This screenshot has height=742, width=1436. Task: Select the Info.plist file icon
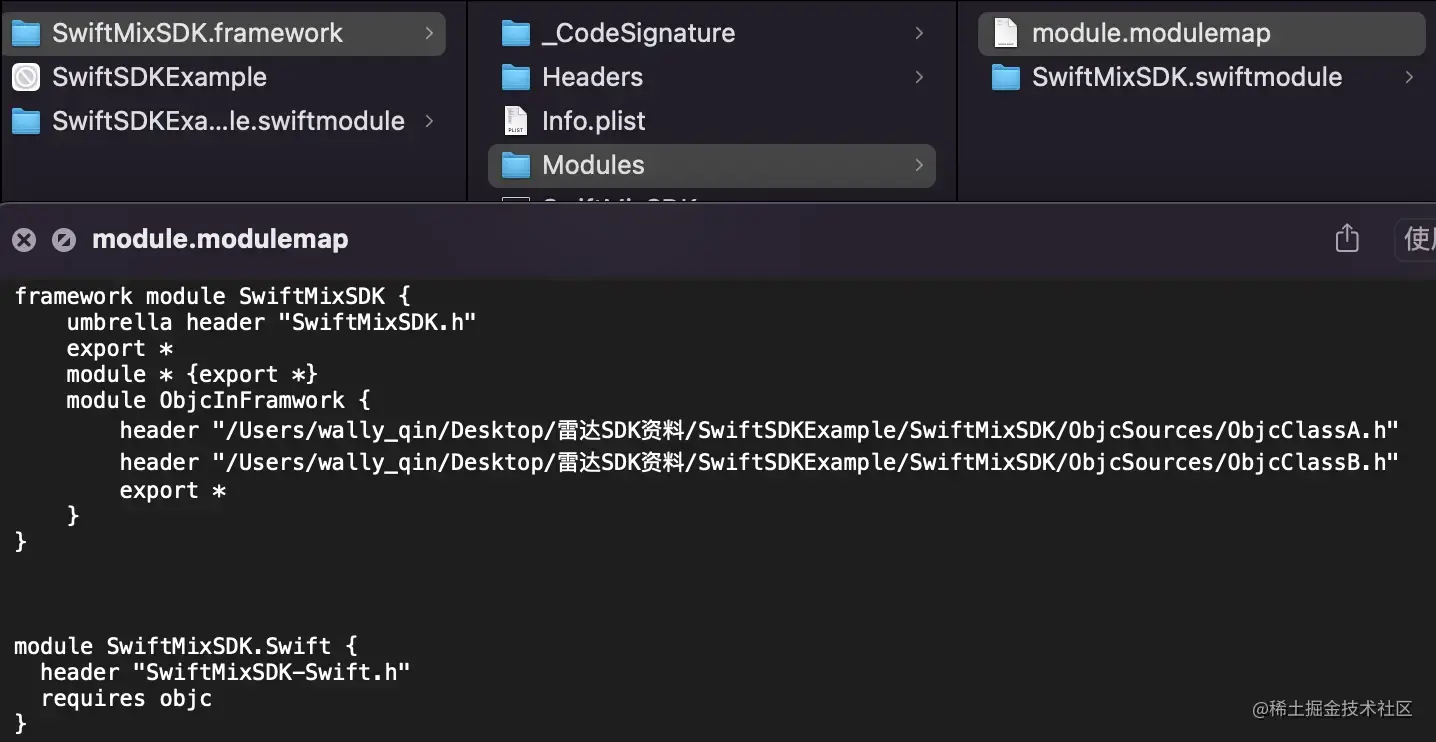516,121
